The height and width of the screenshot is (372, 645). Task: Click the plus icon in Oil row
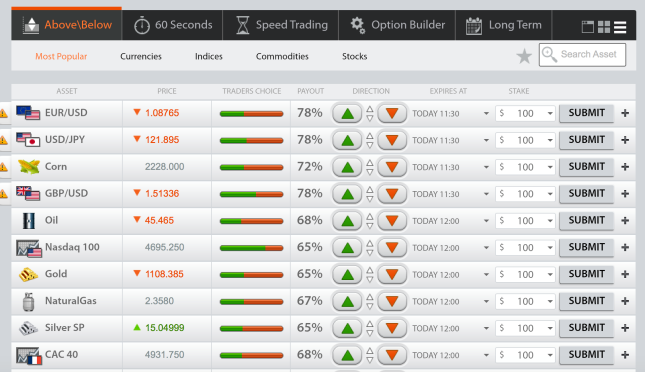[625, 221]
